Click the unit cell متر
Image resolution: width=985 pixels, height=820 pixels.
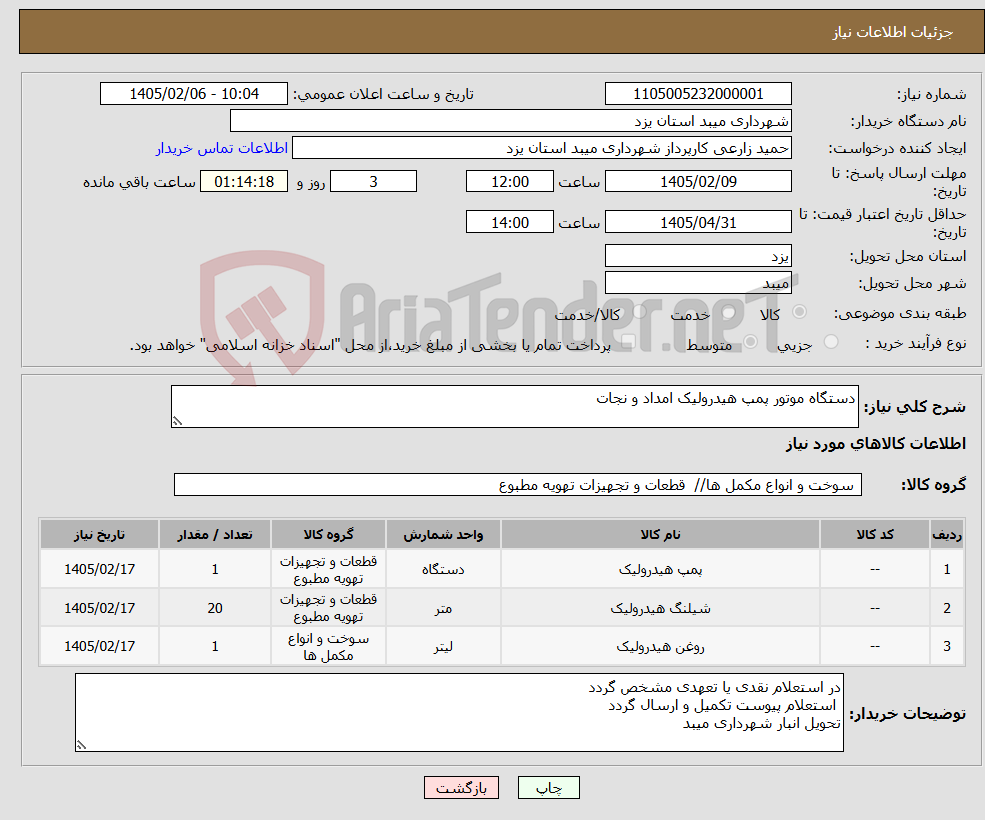click(x=443, y=608)
